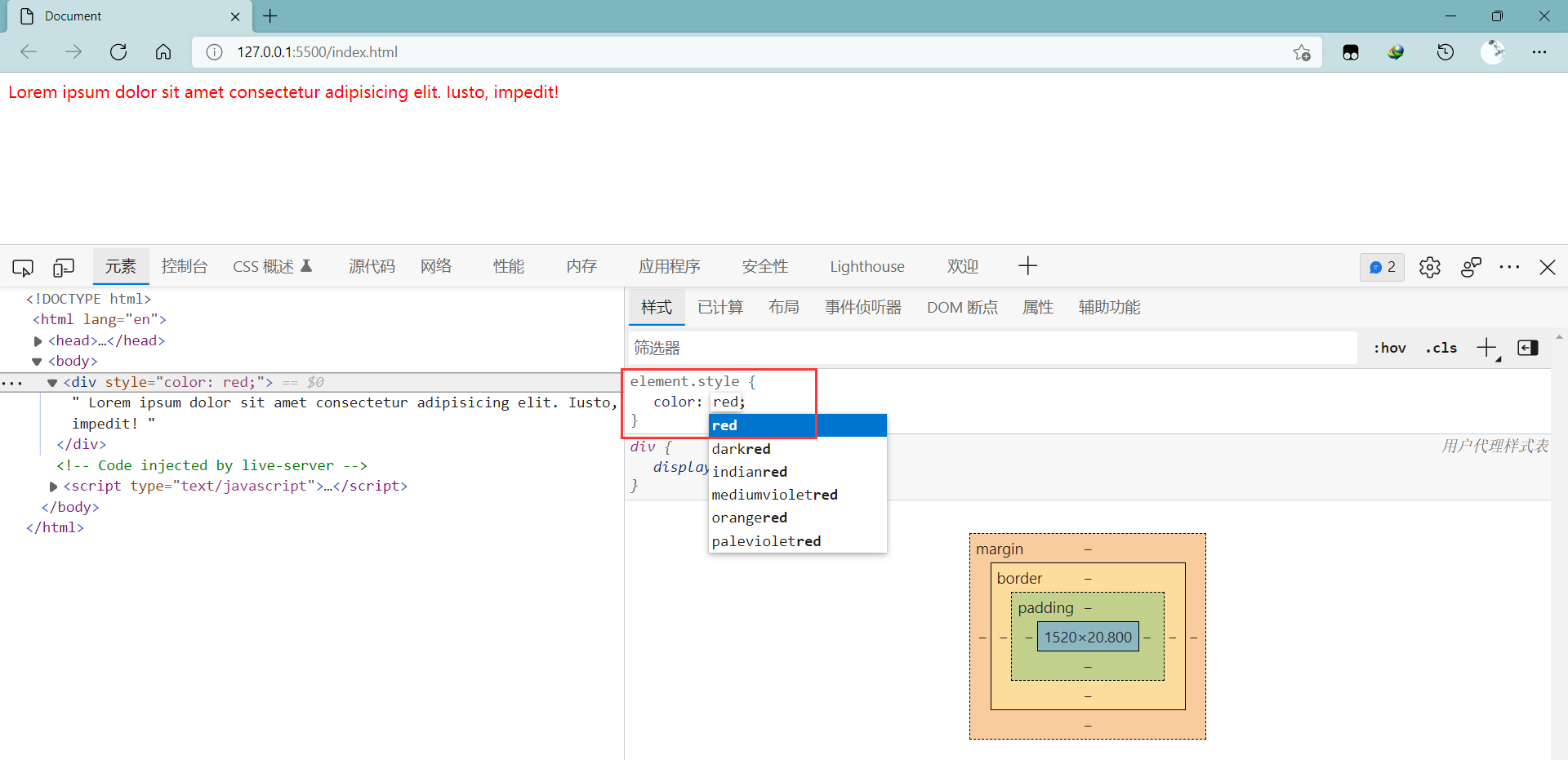Open the DOM node actions ellipsis
The width and height of the screenshot is (1568, 760).
(11, 383)
